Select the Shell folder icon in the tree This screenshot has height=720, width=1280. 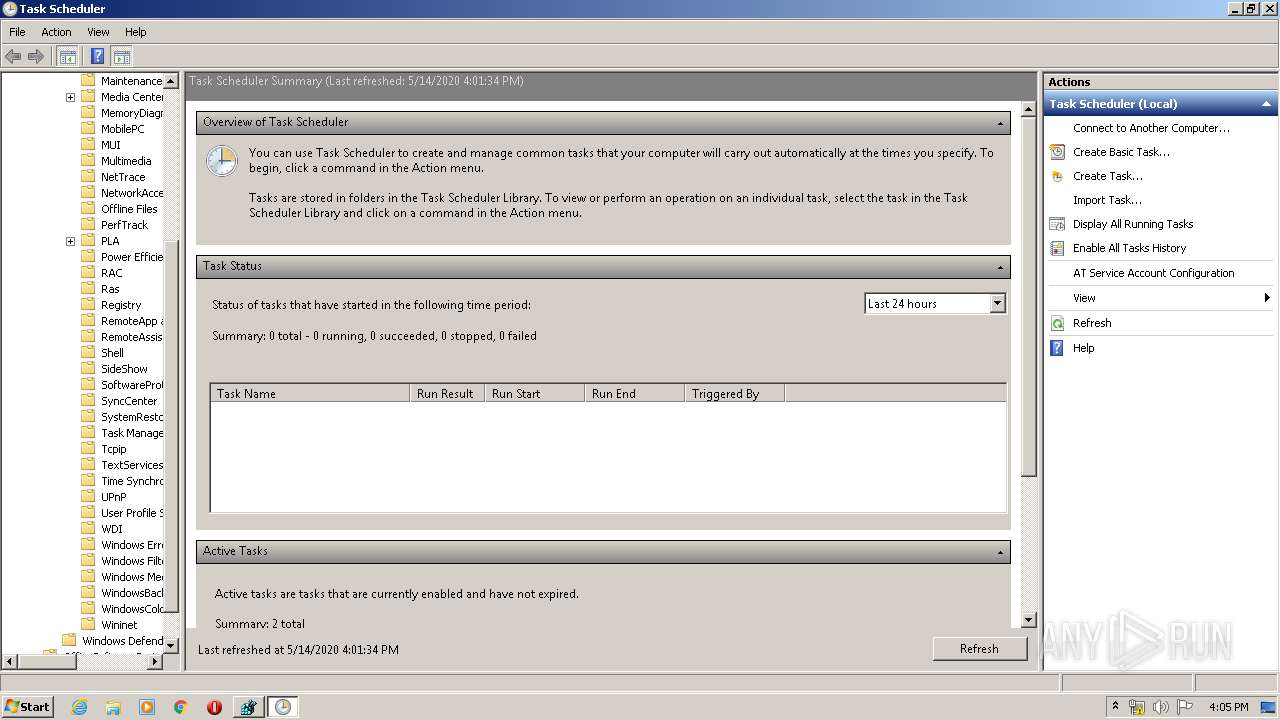88,353
